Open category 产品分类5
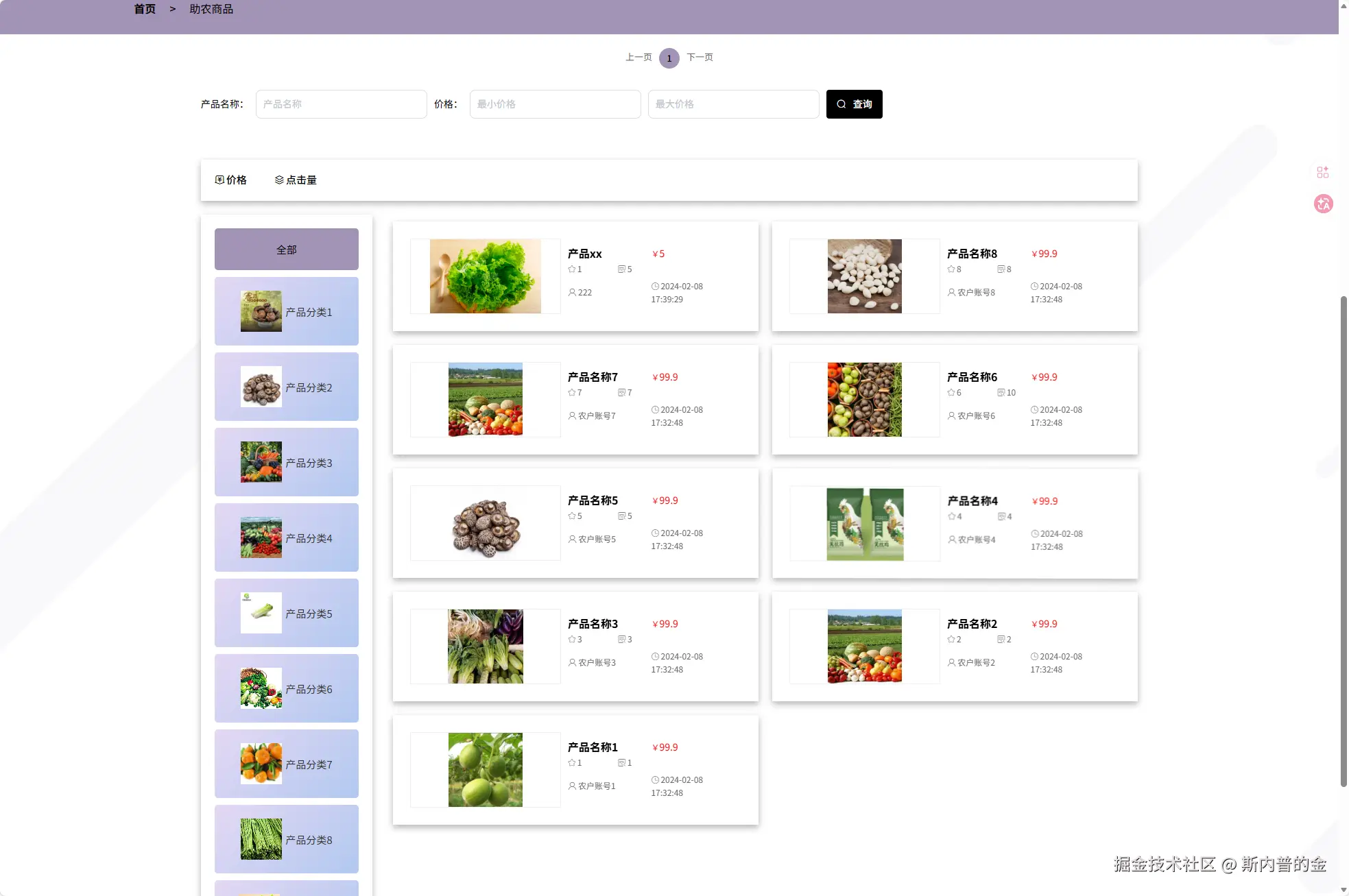The height and width of the screenshot is (896, 1349). [286, 613]
